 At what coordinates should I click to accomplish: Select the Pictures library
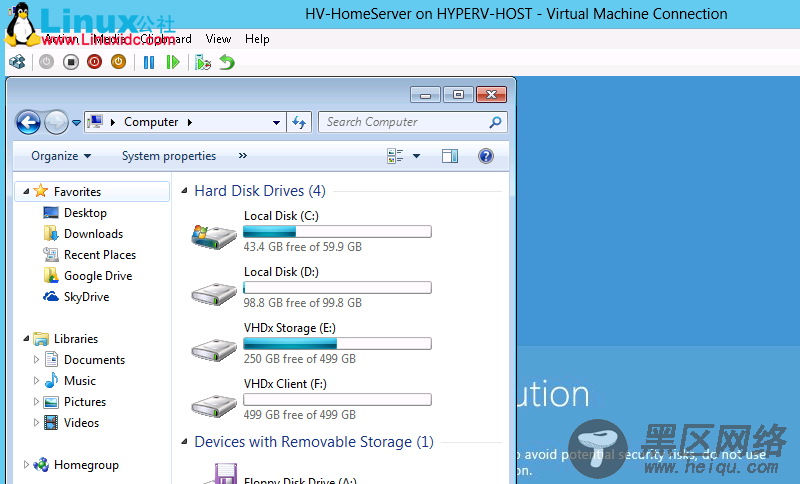[x=85, y=402]
